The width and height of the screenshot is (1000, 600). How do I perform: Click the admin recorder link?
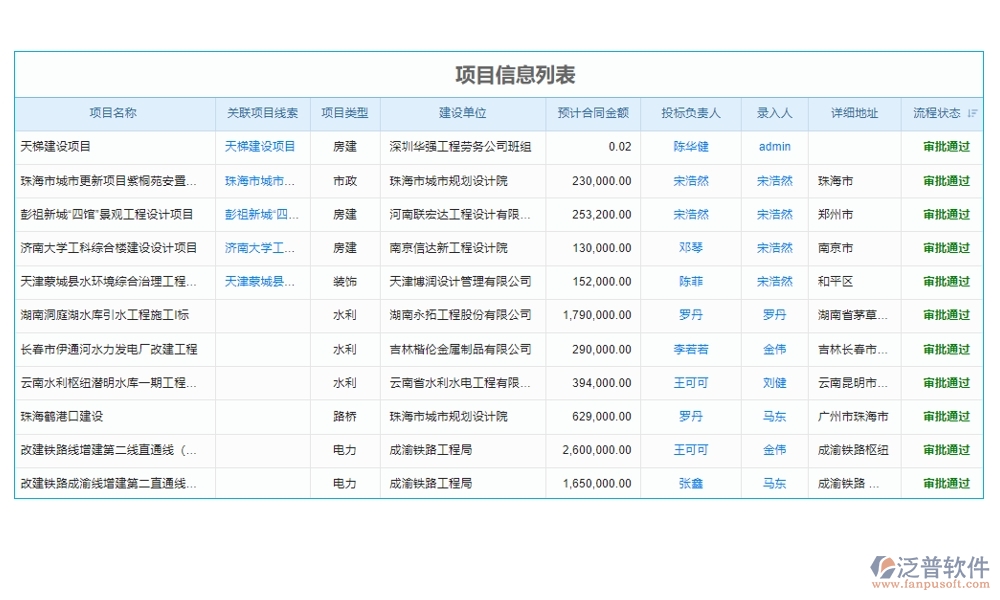coord(774,147)
